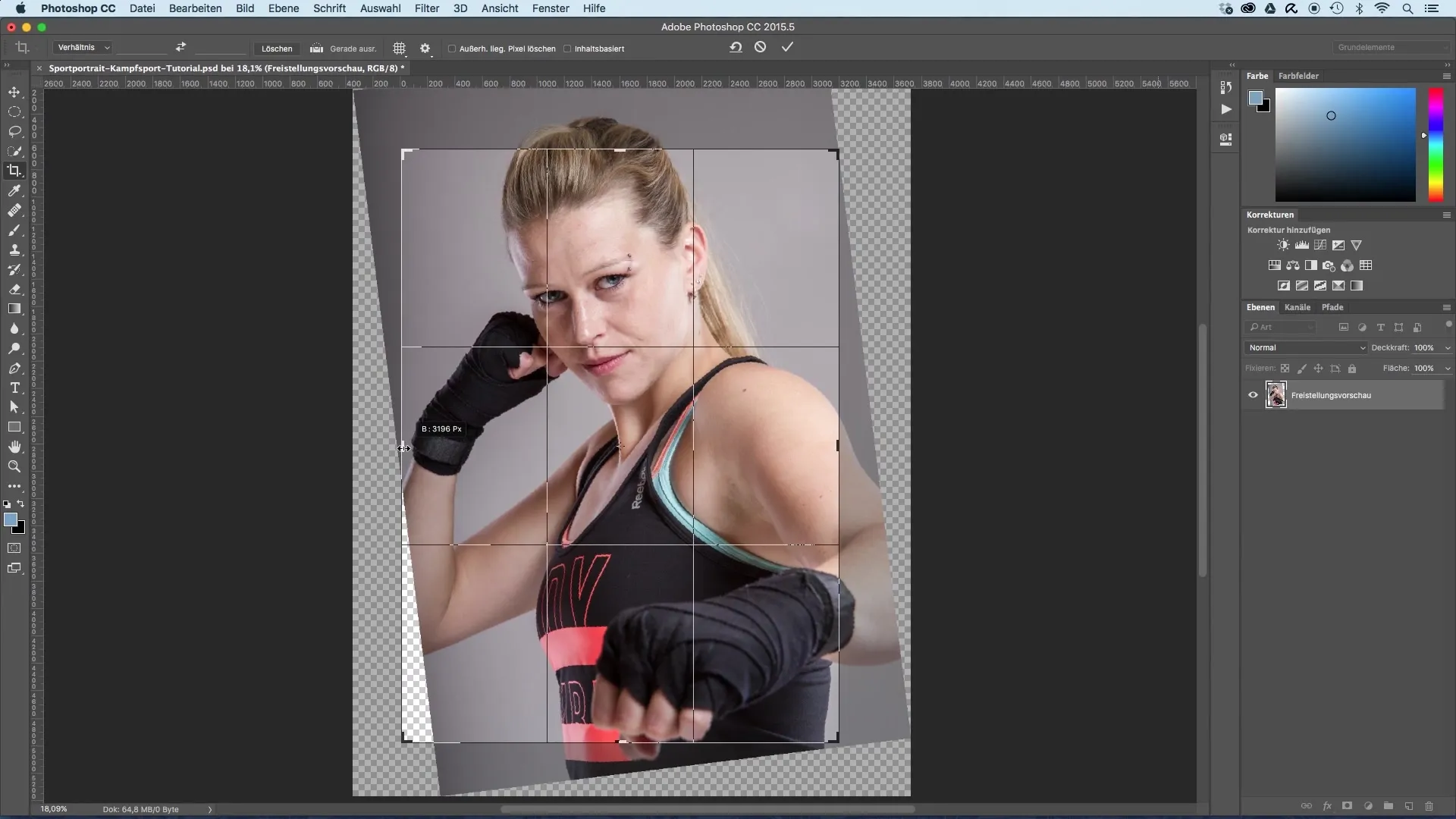Select the Blur tool

tap(14, 328)
